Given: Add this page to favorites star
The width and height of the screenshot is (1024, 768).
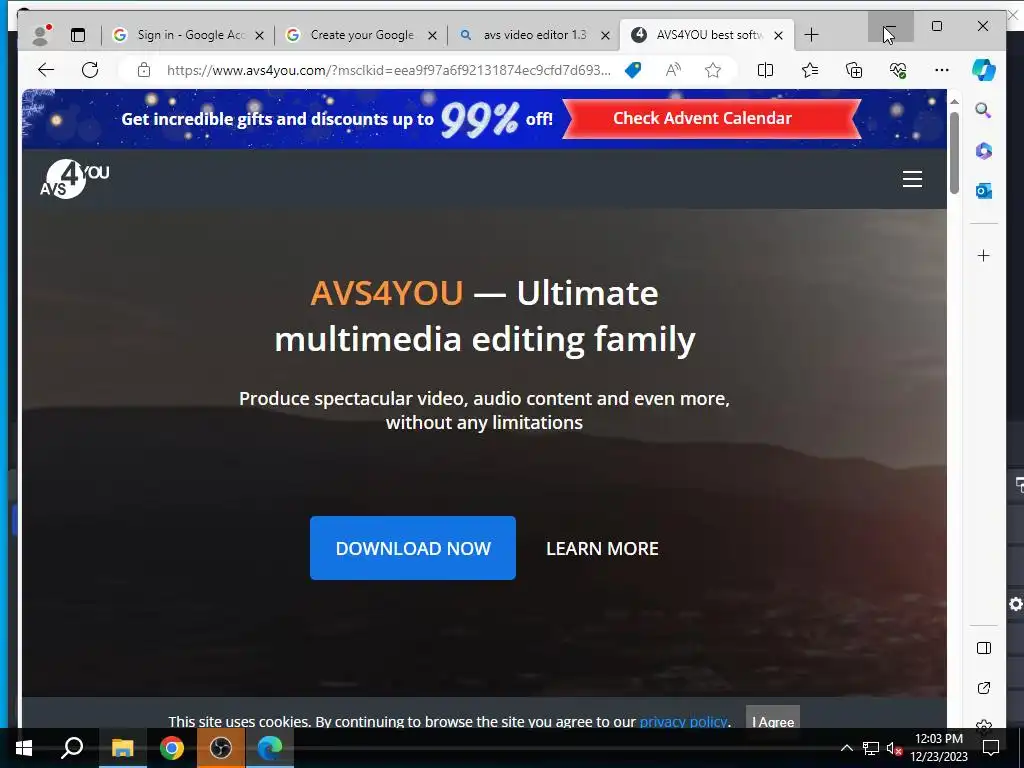Looking at the screenshot, I should [x=712, y=70].
